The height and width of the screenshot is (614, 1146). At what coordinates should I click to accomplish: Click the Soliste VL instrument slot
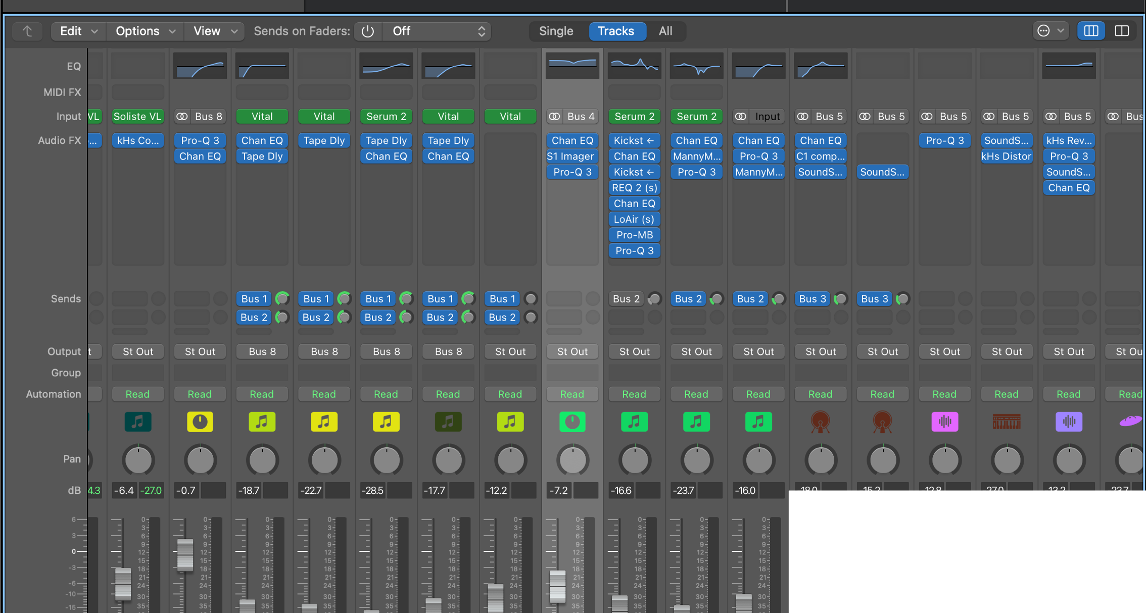(x=137, y=117)
